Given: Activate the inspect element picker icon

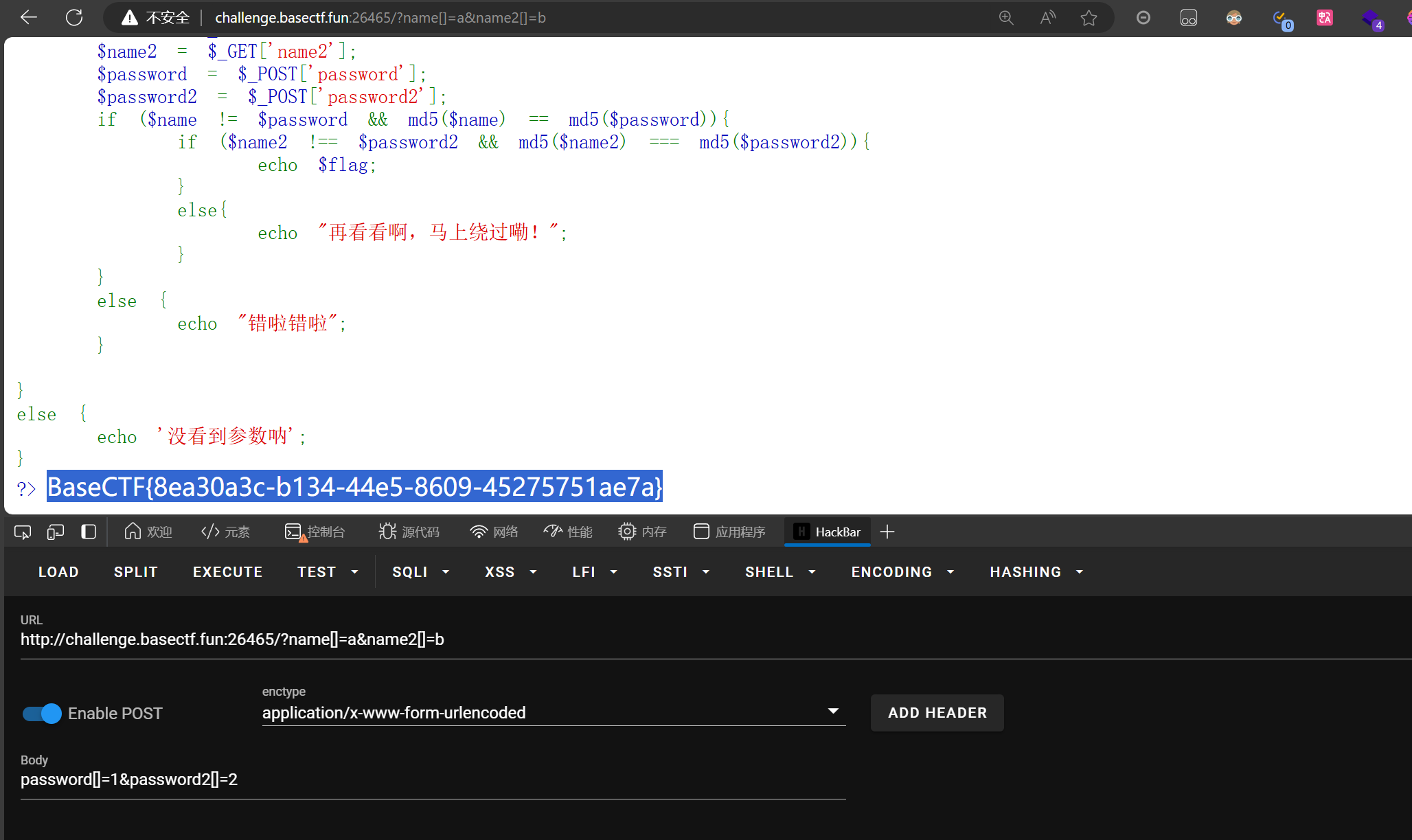Looking at the screenshot, I should (x=23, y=532).
